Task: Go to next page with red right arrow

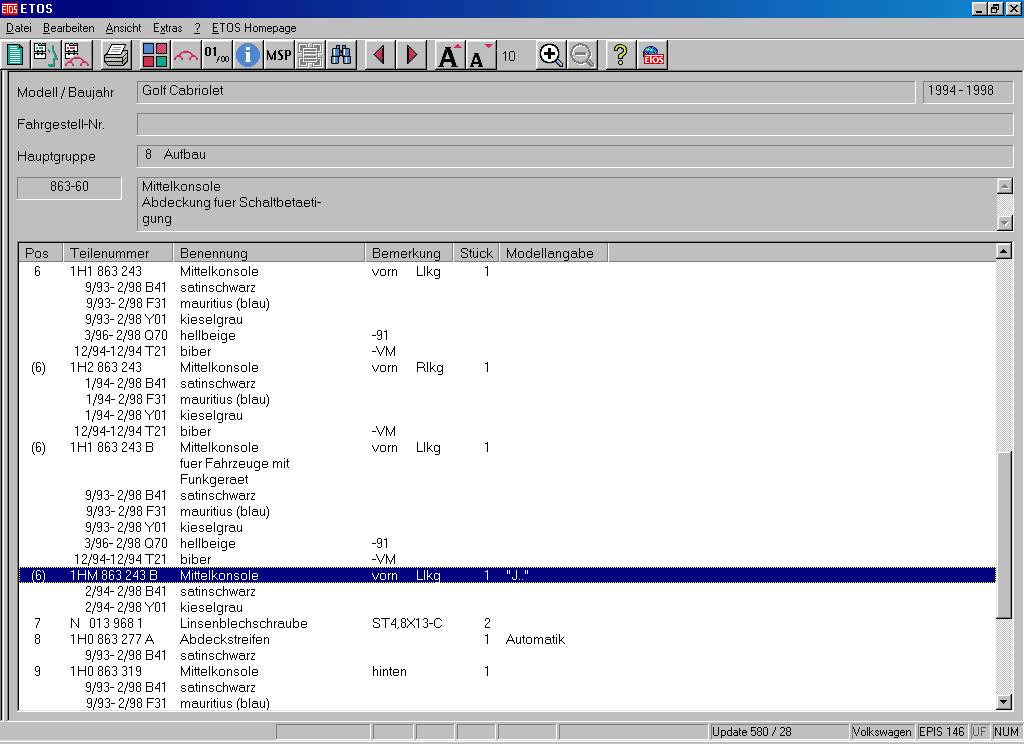Action: point(411,55)
